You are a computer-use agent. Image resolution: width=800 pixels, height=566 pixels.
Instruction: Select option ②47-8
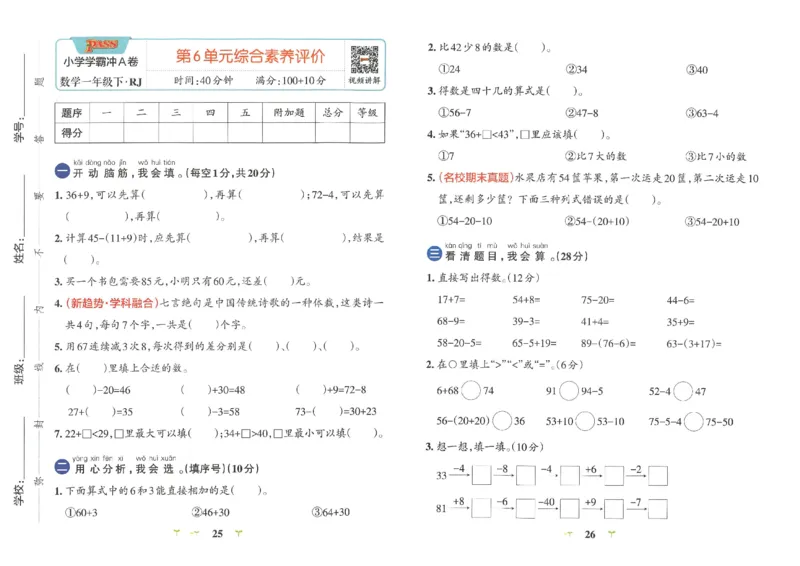point(582,113)
